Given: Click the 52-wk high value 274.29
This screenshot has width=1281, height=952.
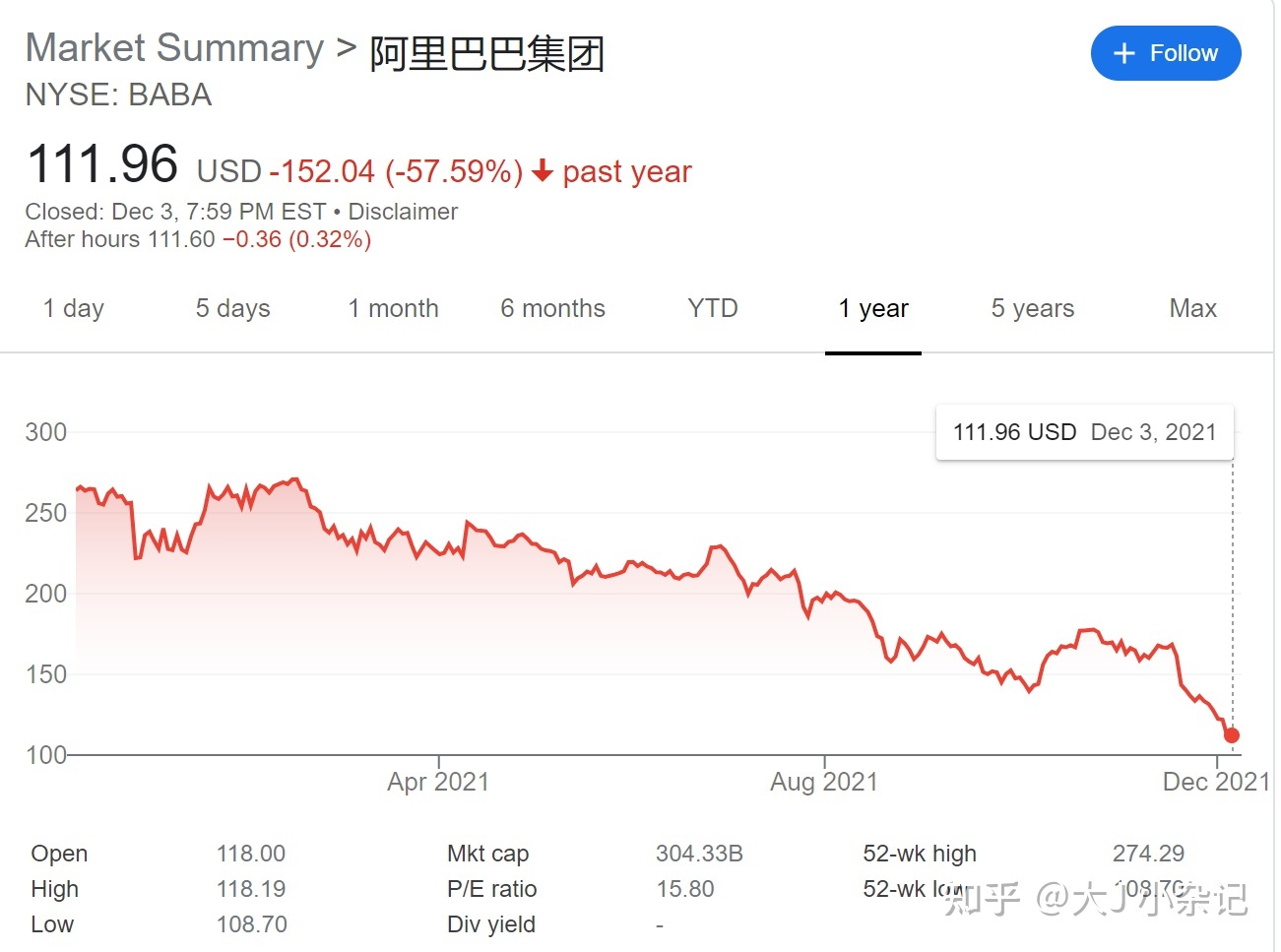Looking at the screenshot, I should [1149, 854].
